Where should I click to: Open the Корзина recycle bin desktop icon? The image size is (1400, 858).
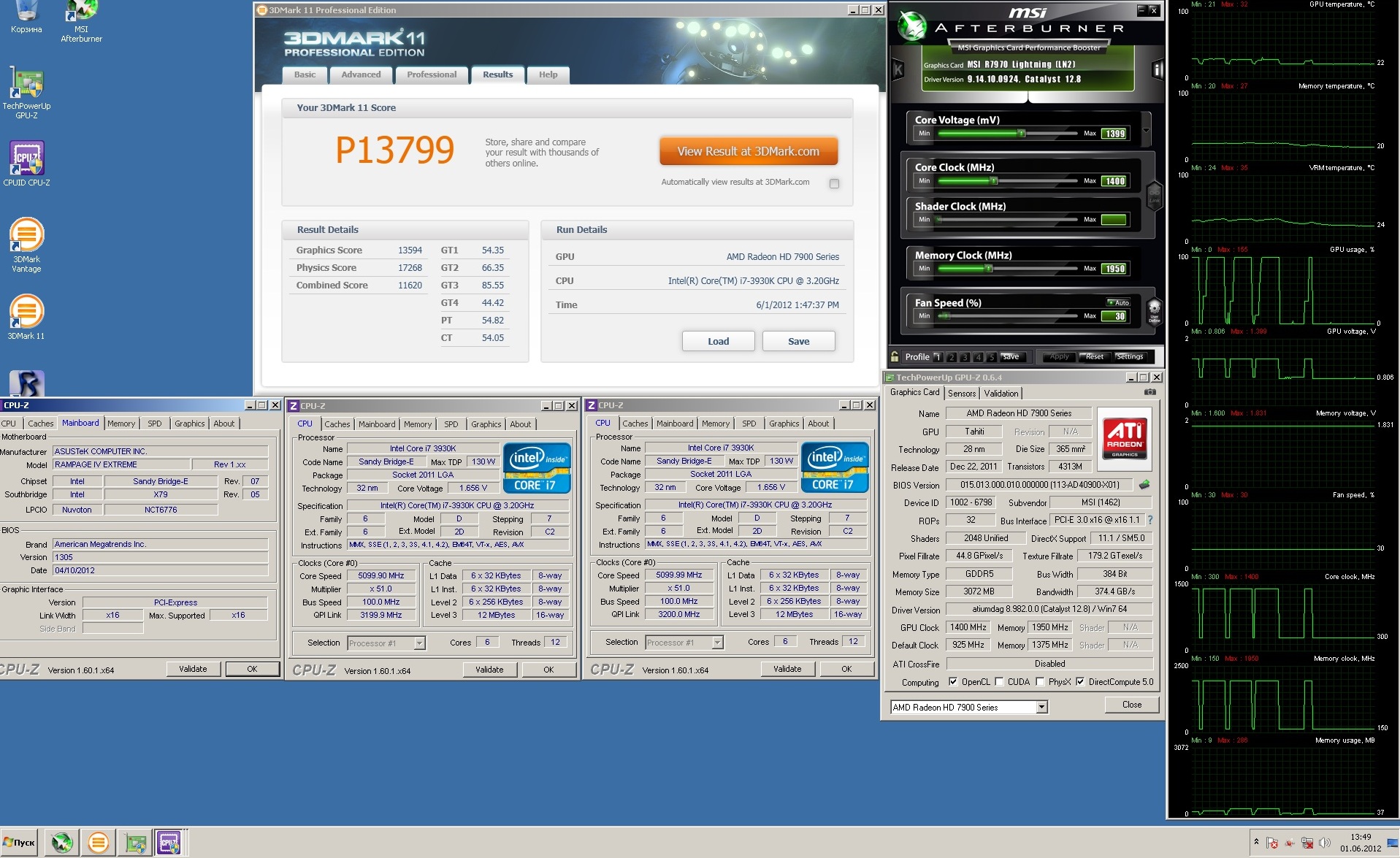coord(26,18)
